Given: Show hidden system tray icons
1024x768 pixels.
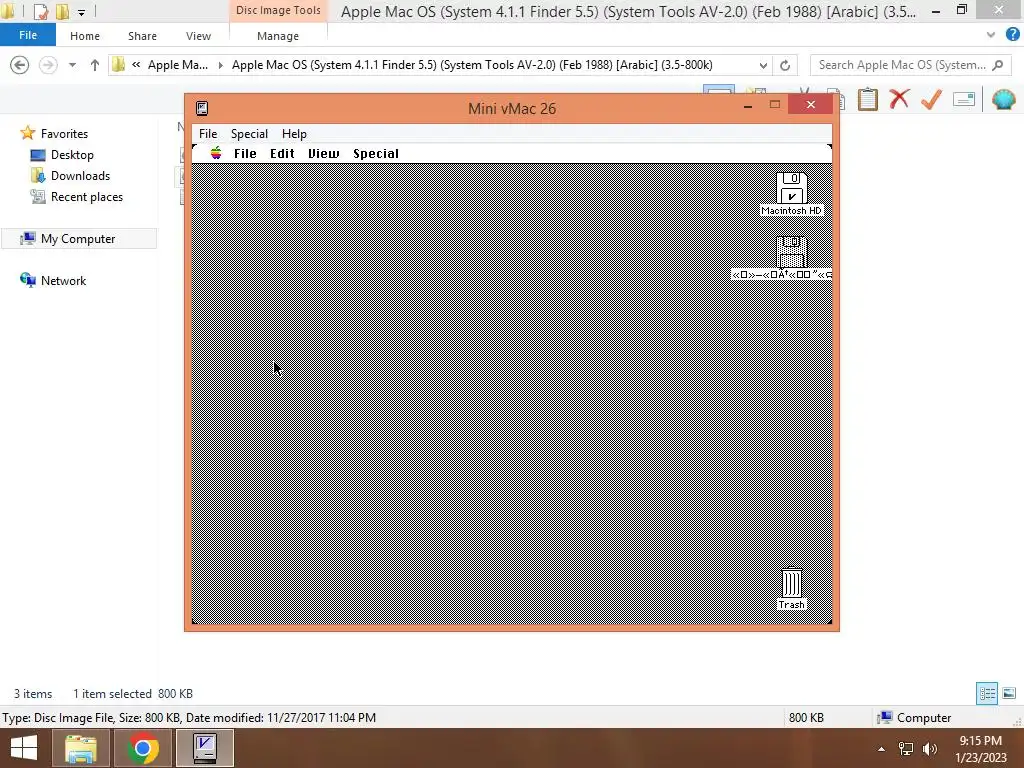Looking at the screenshot, I should [x=881, y=749].
